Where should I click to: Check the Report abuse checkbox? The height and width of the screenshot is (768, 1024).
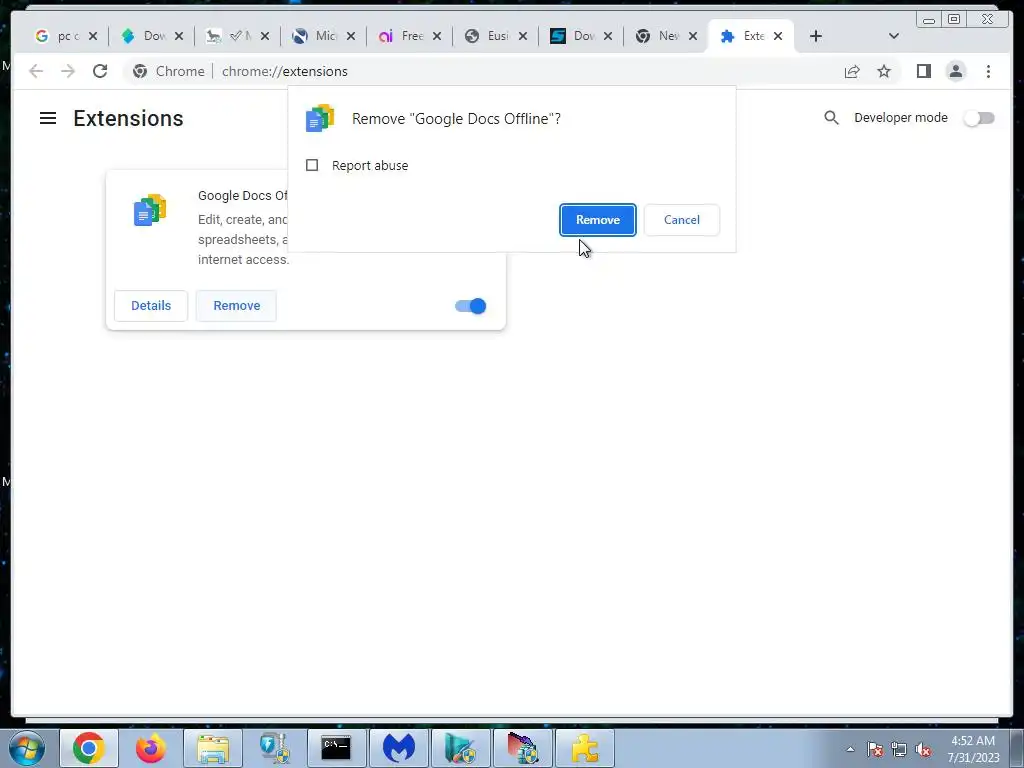tap(312, 165)
